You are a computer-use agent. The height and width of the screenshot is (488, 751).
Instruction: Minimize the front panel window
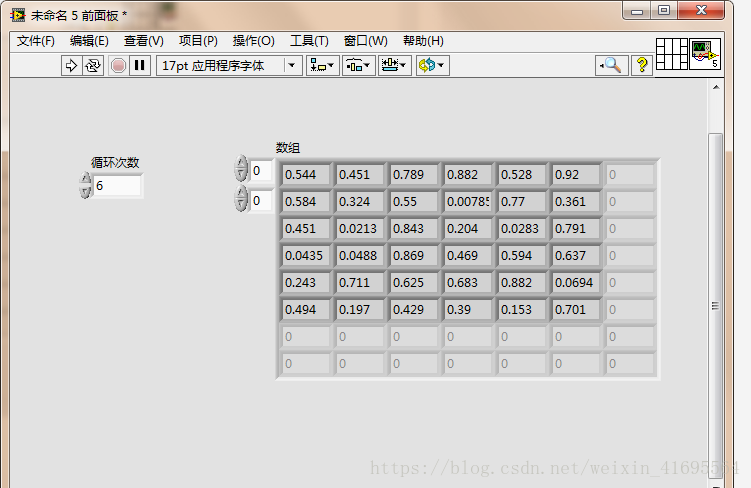[637, 11]
